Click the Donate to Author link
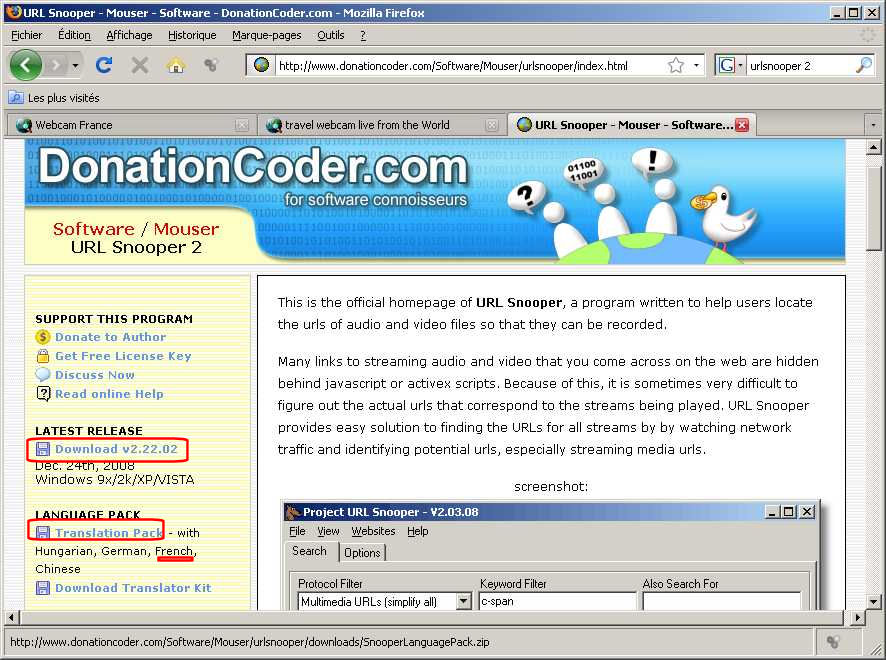This screenshot has height=660, width=886. pyautogui.click(x=111, y=337)
